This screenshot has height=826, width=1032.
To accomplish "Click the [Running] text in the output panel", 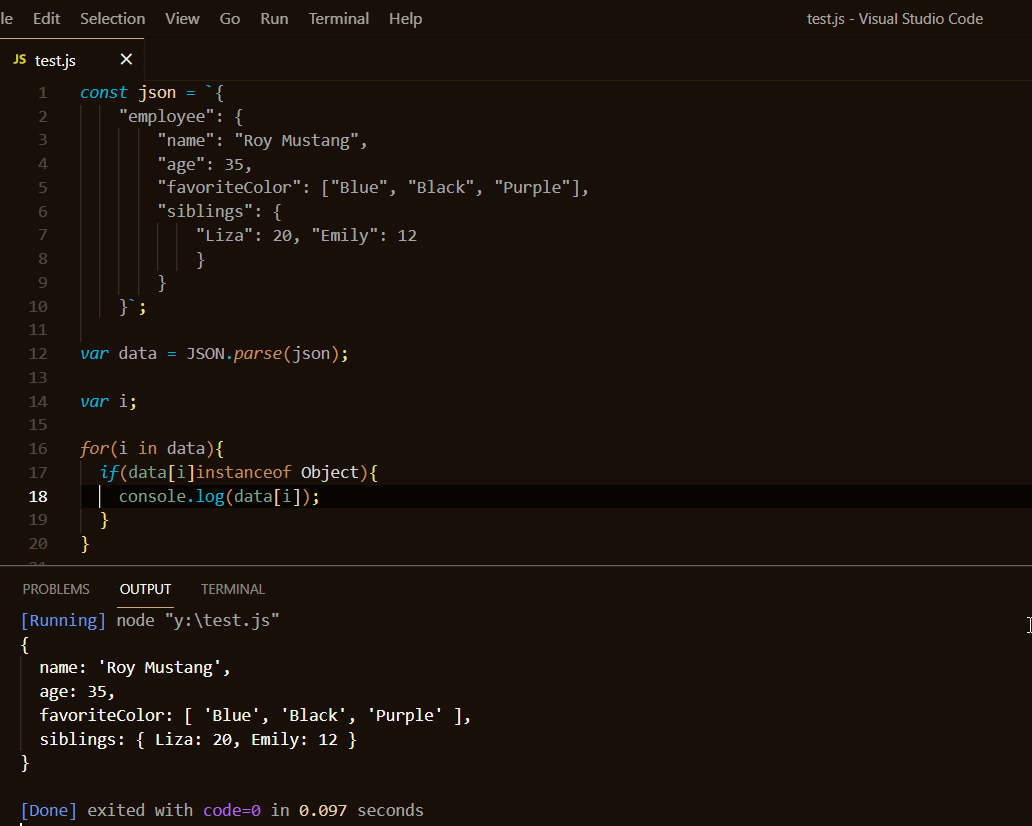I will click(63, 620).
